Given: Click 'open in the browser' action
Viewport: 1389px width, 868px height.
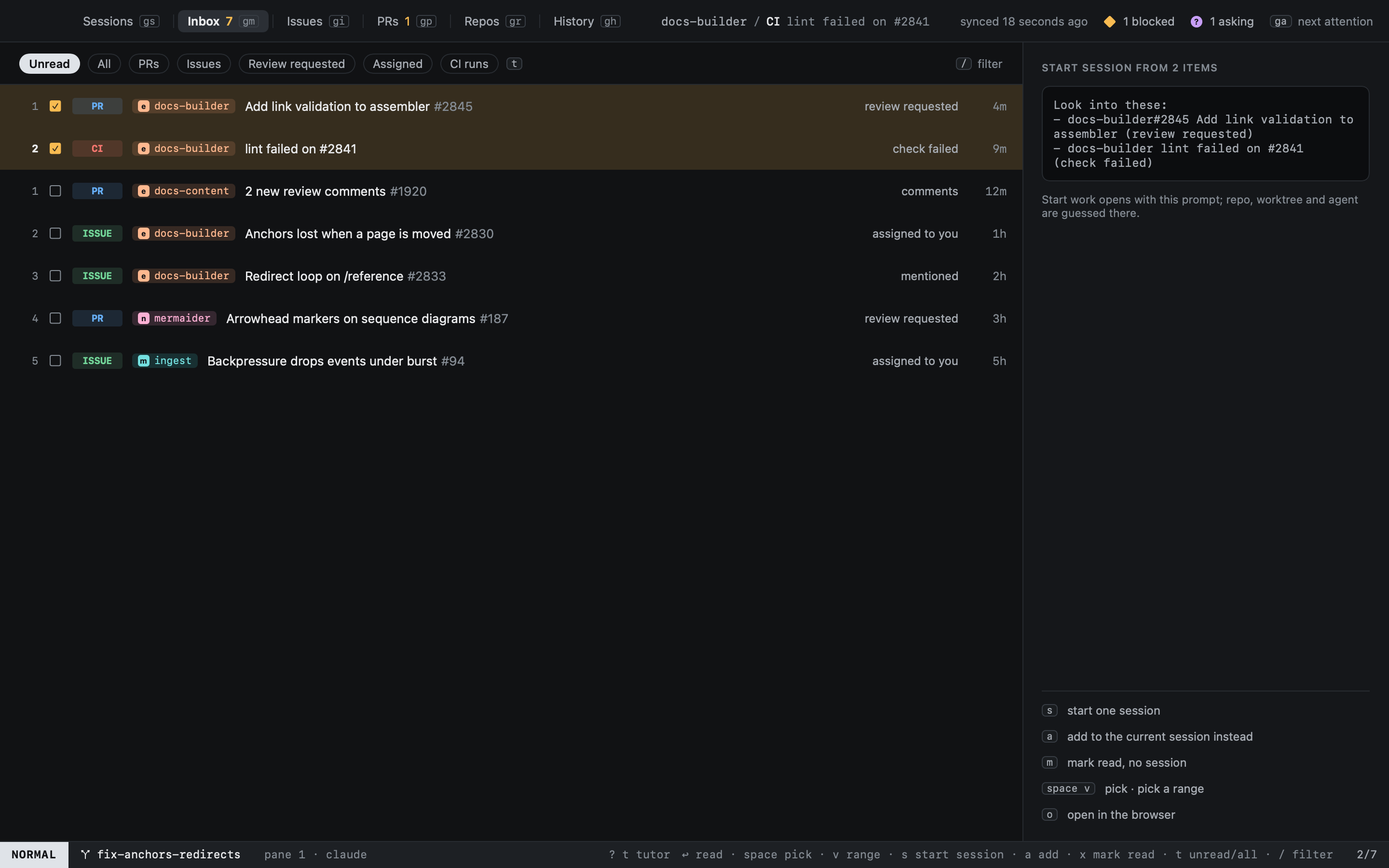Looking at the screenshot, I should pos(1120,814).
